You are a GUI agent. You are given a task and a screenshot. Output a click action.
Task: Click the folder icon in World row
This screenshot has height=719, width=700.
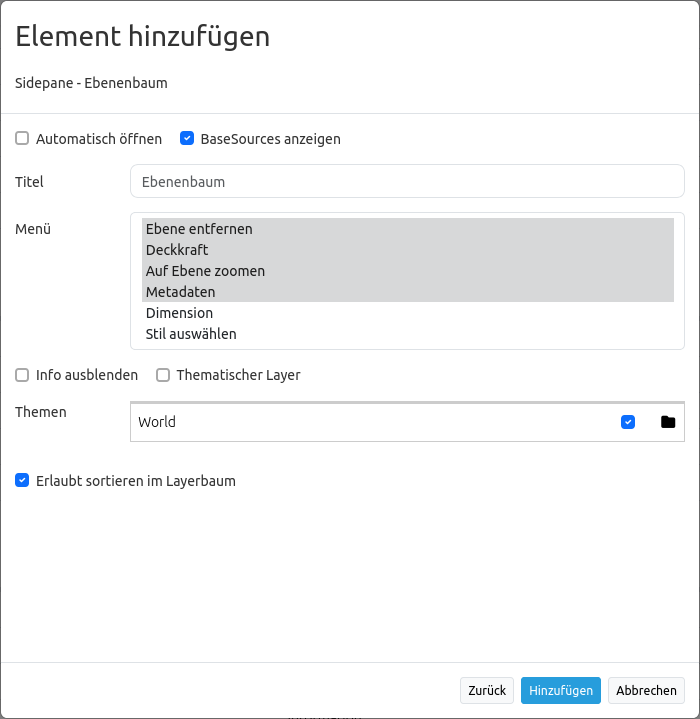pos(668,422)
